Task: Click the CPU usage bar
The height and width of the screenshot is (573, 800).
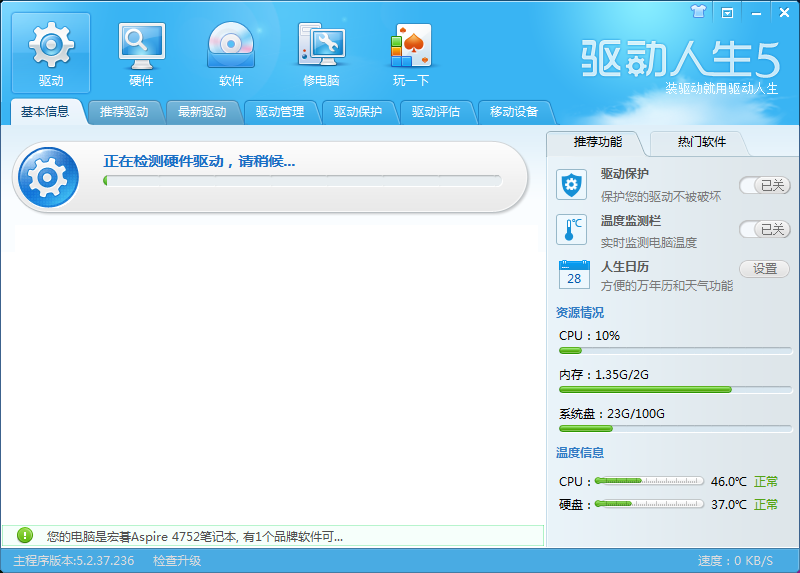Action: 676,351
